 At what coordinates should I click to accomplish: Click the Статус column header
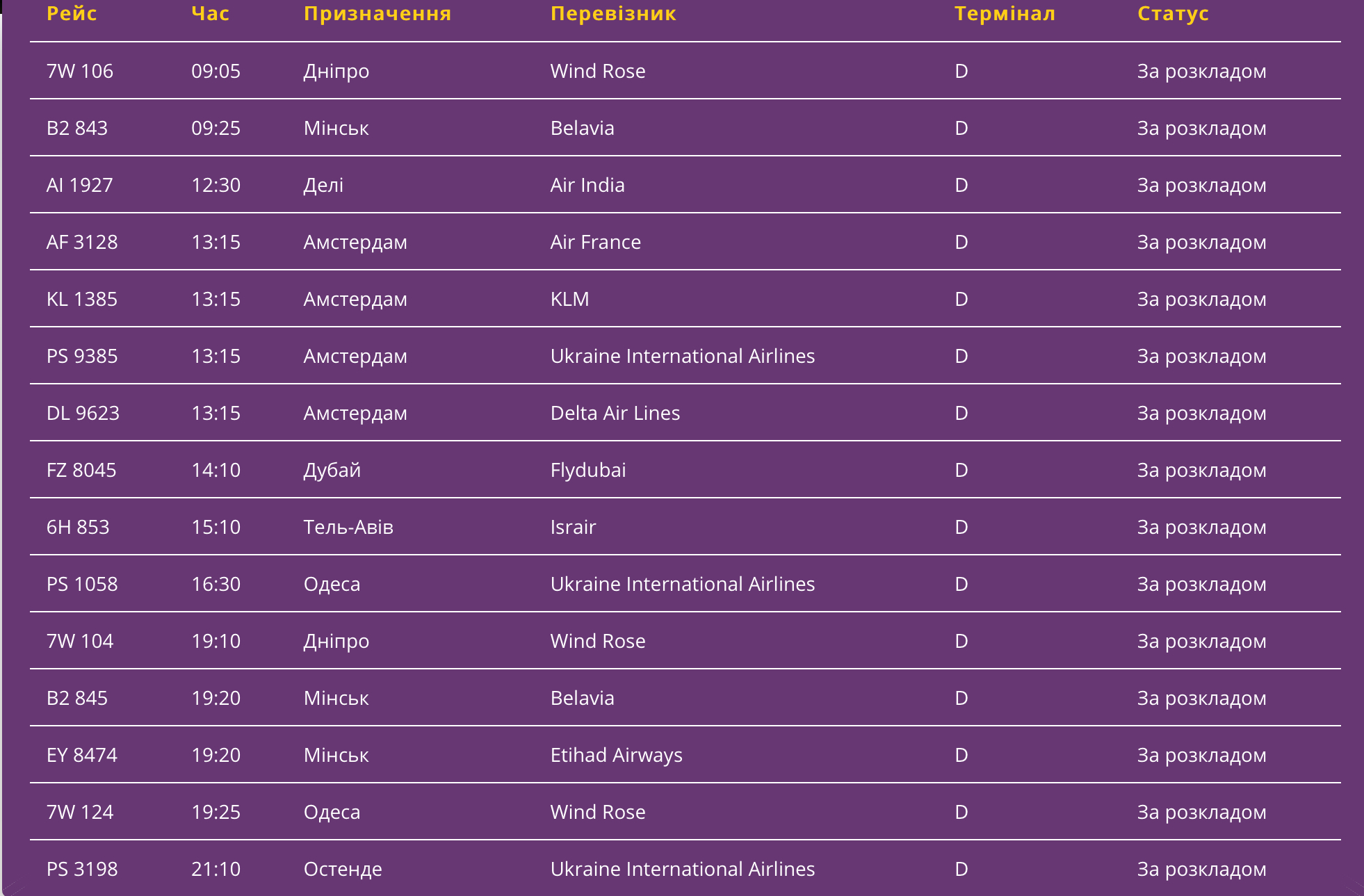point(1173,14)
